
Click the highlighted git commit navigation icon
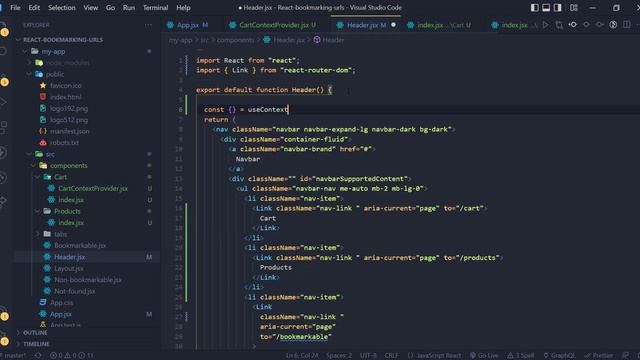point(573,25)
